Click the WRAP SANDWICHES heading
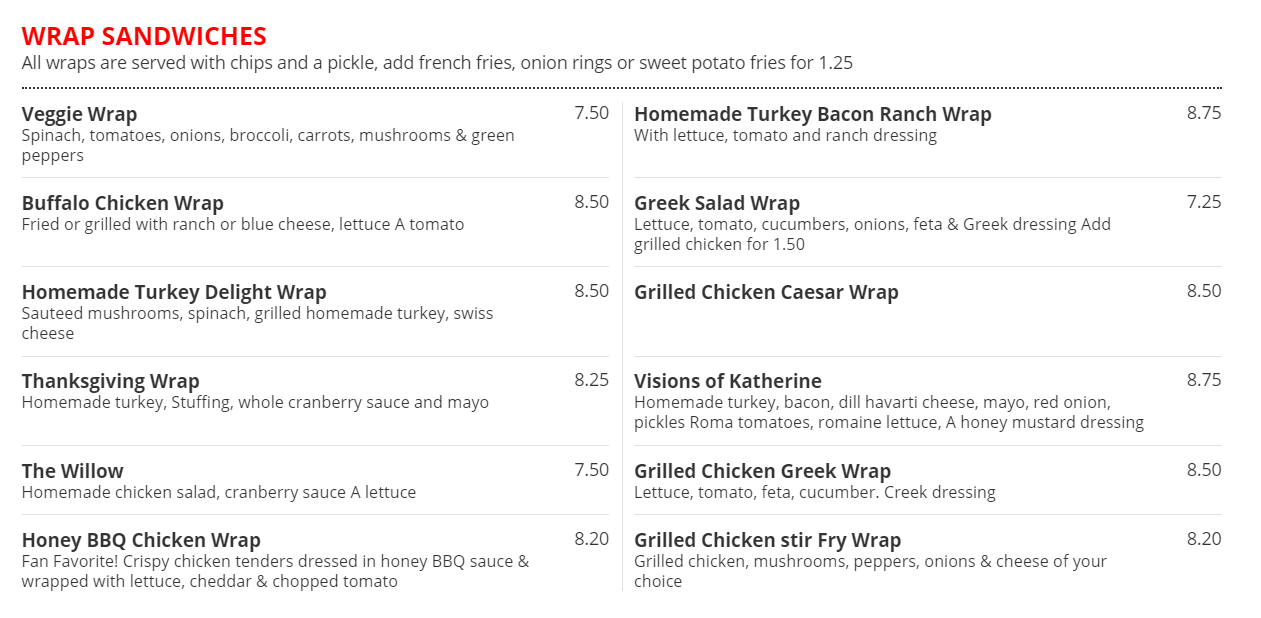The image size is (1261, 618). coord(144,37)
